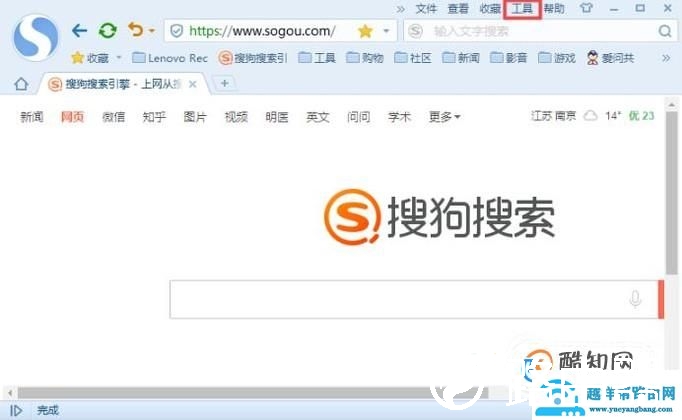Click the 搜狗搜索 logo
The height and width of the screenshot is (420, 682).
[x=439, y=217]
